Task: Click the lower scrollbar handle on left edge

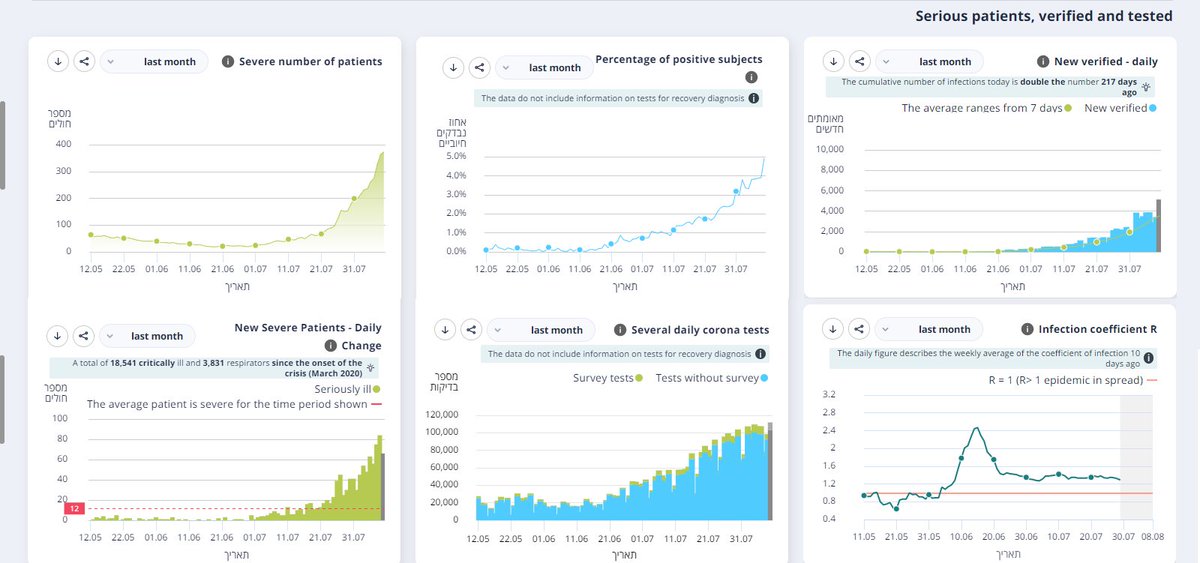Action: 2,399
